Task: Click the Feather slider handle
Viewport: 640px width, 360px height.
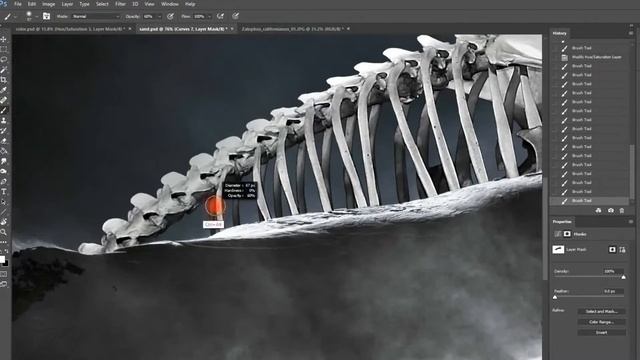Action: (x=555, y=298)
